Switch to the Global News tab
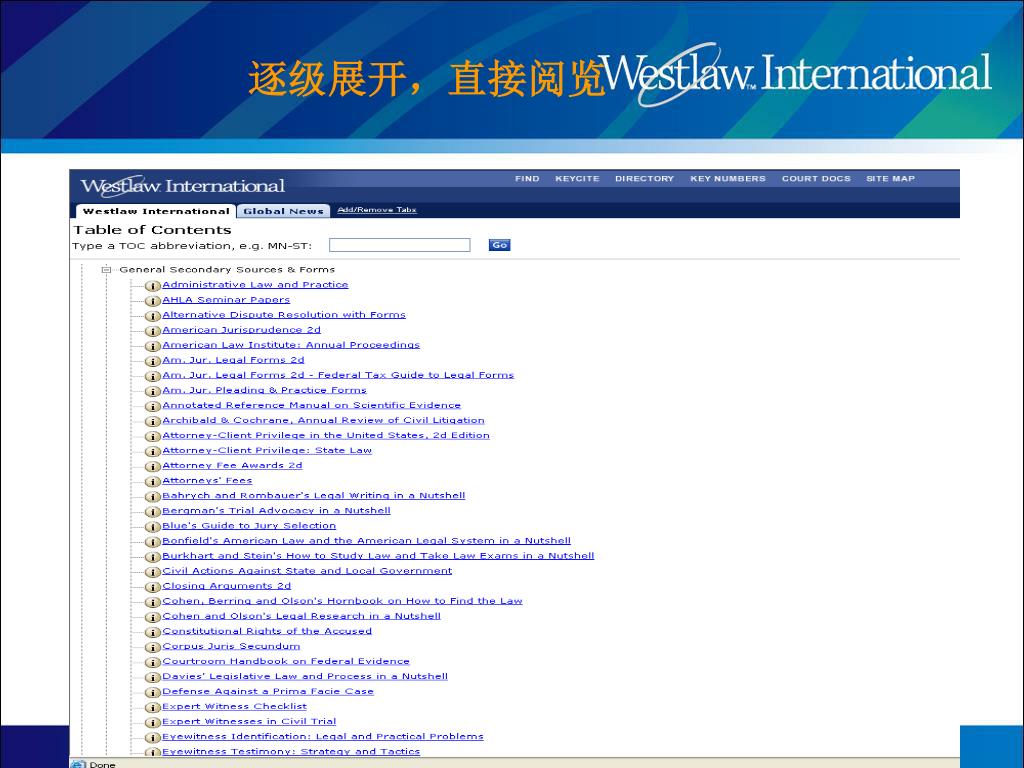Image resolution: width=1024 pixels, height=768 pixels. click(x=283, y=211)
